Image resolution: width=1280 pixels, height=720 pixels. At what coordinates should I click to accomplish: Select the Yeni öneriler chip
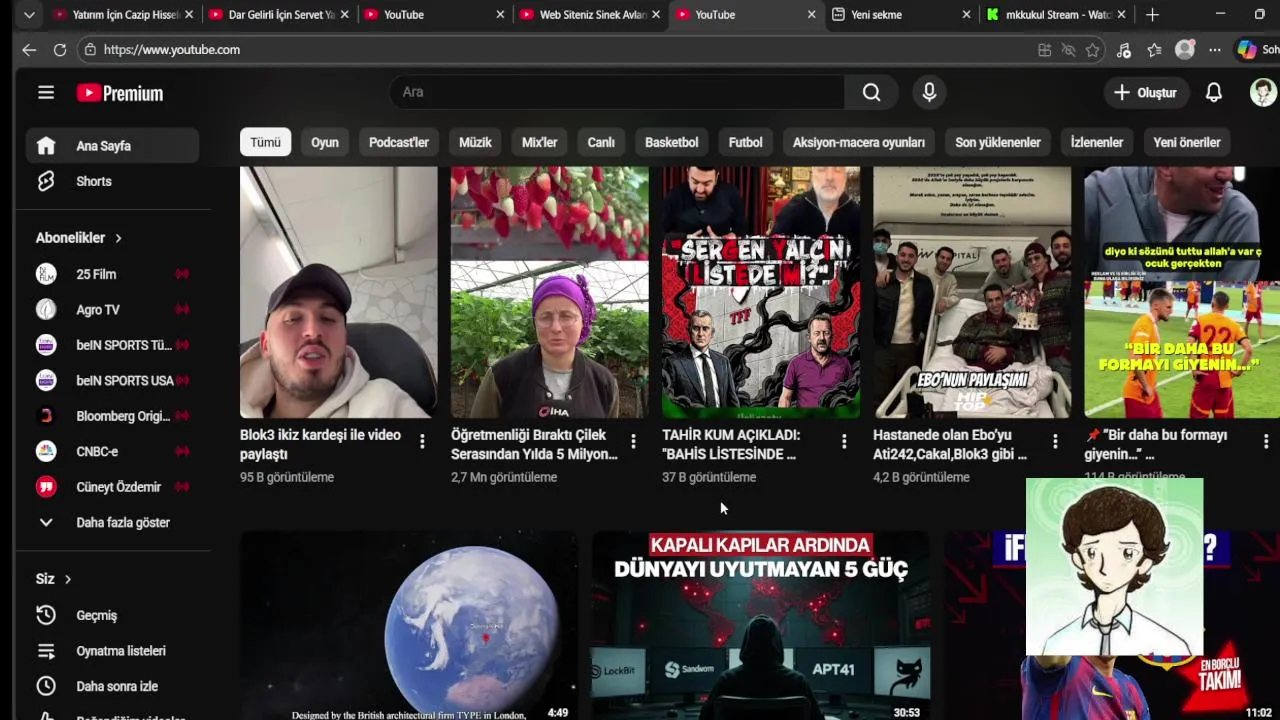coord(1187,142)
